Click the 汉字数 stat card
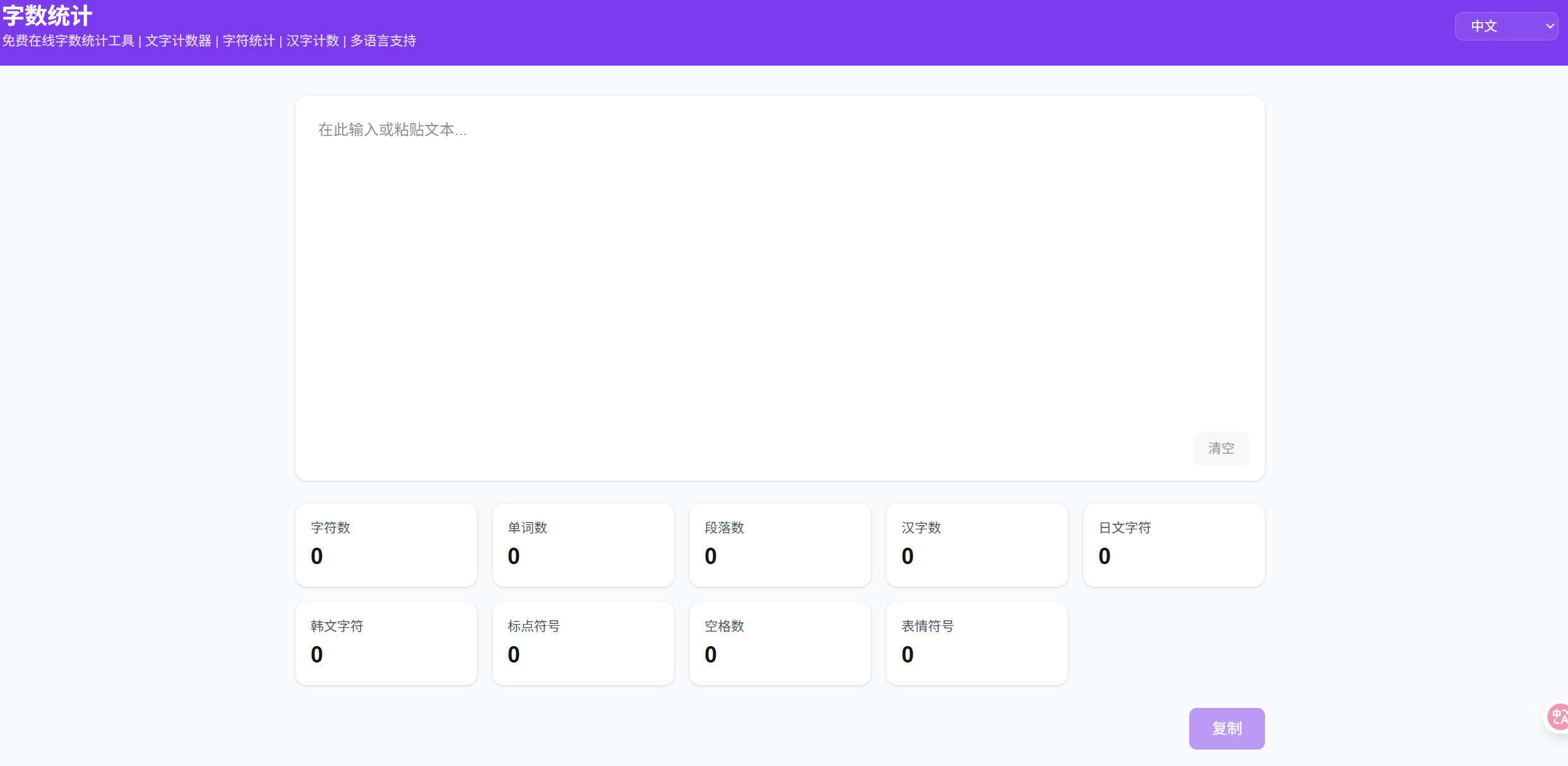 pyautogui.click(x=977, y=545)
